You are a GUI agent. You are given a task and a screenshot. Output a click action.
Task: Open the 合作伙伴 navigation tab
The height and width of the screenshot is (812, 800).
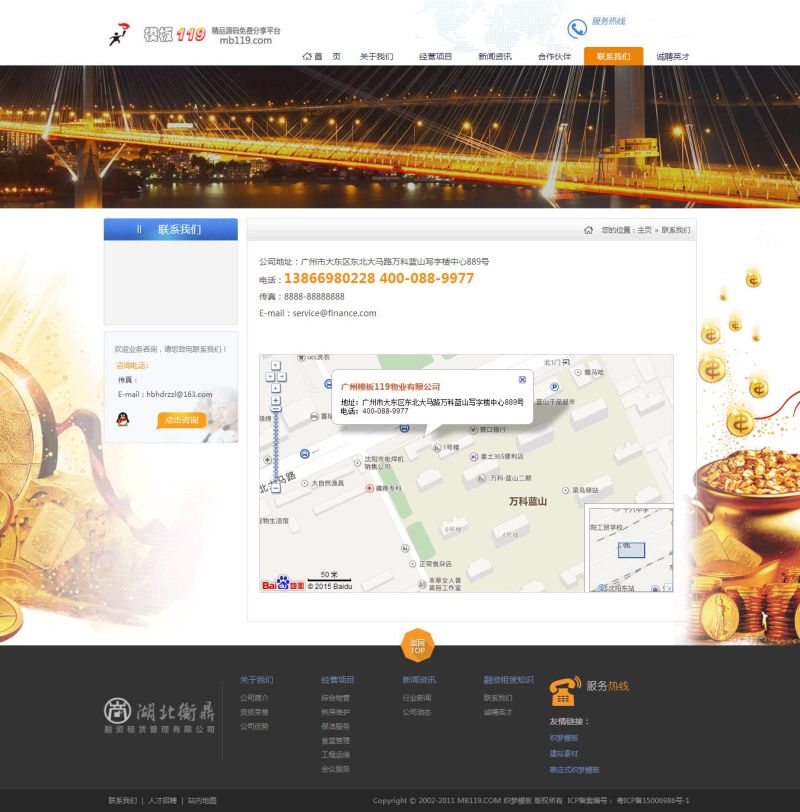click(554, 56)
